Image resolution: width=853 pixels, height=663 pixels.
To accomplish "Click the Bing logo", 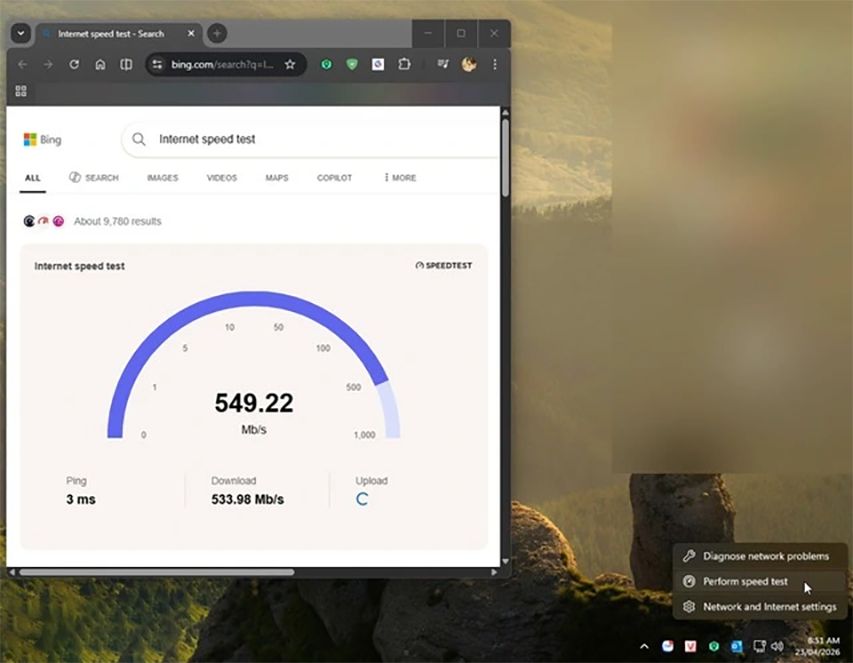I will 42,140.
